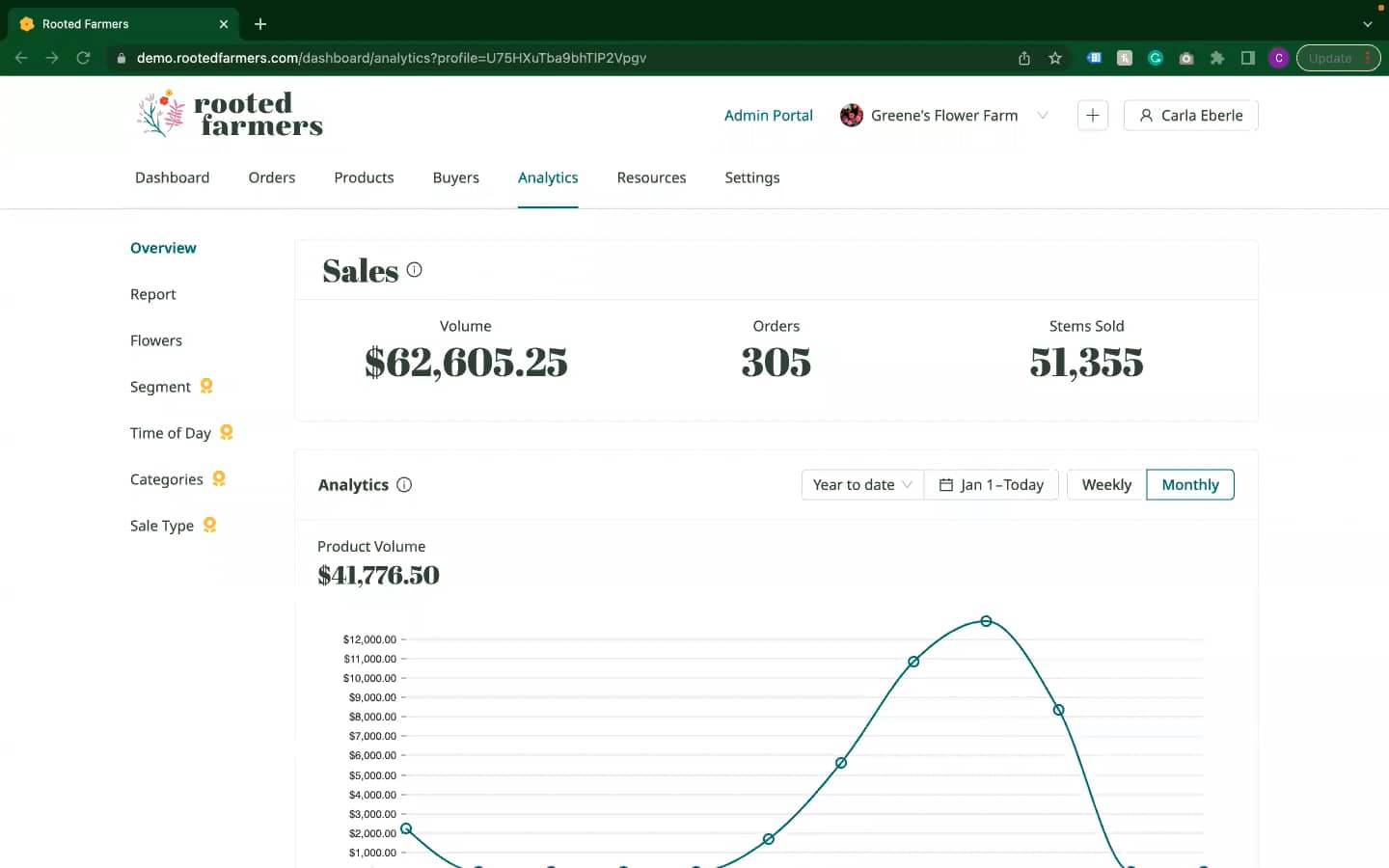Image resolution: width=1389 pixels, height=868 pixels.
Task: Click the browser address bar URL
Action: (x=391, y=58)
